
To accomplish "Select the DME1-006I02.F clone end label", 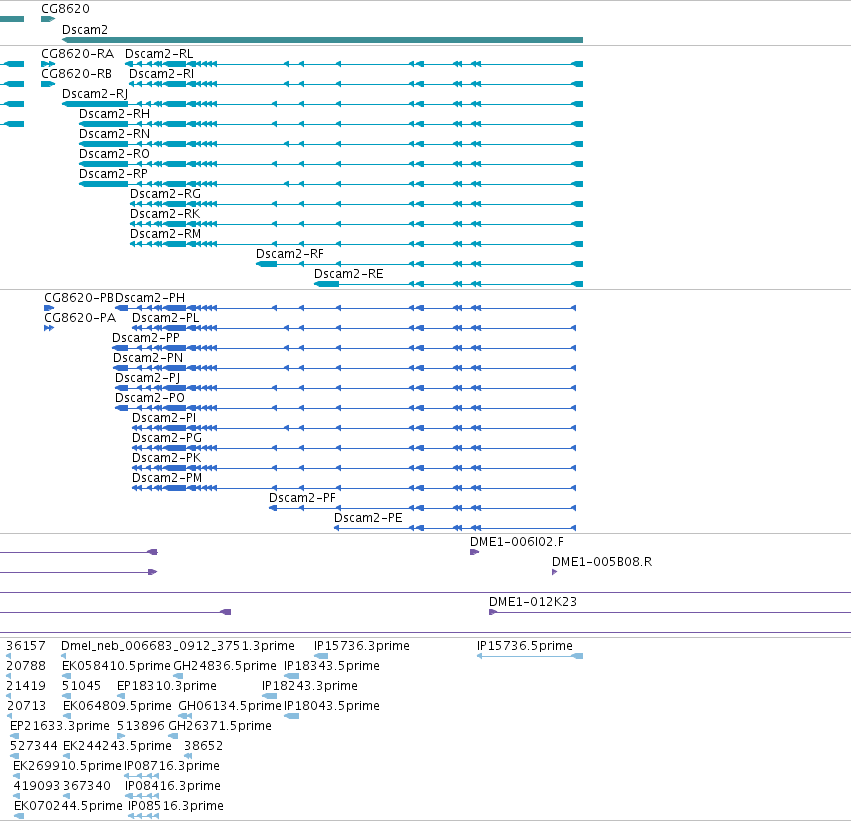I will point(517,542).
